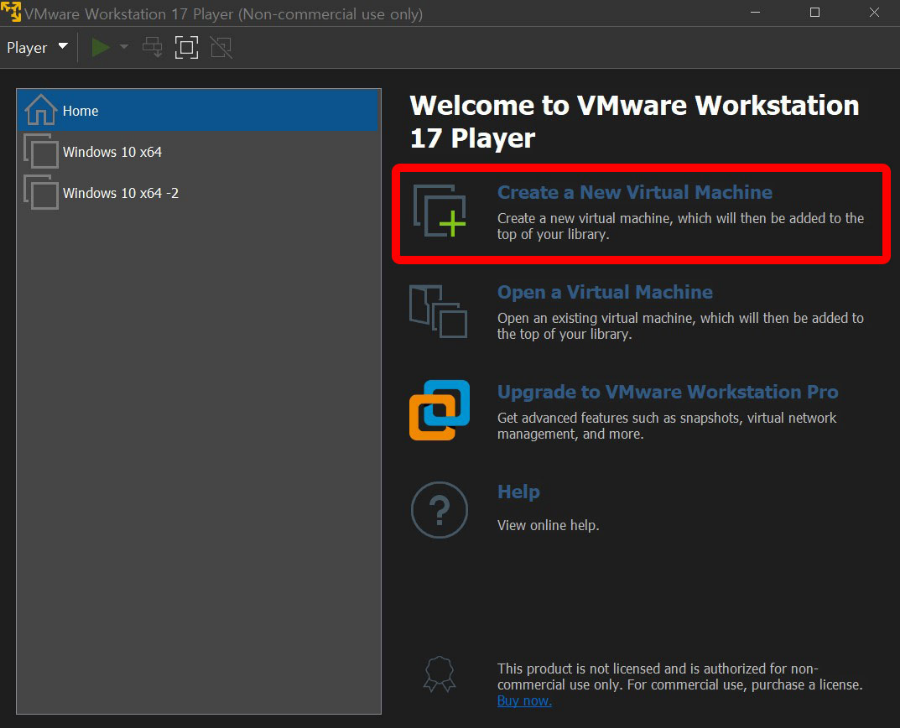Click the VMware logo in title bar
The height and width of the screenshot is (728, 900).
11,13
